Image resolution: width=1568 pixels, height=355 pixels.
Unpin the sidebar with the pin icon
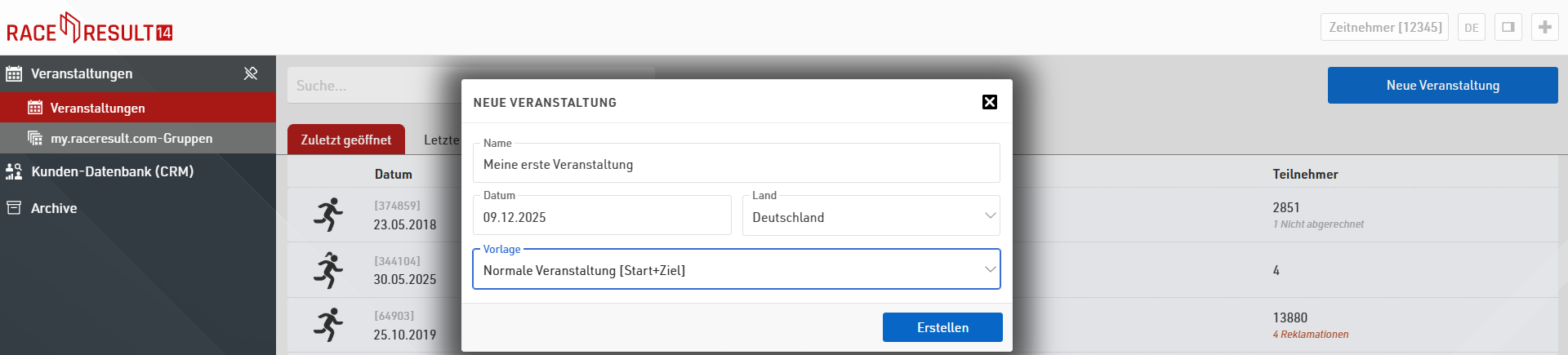point(251,73)
